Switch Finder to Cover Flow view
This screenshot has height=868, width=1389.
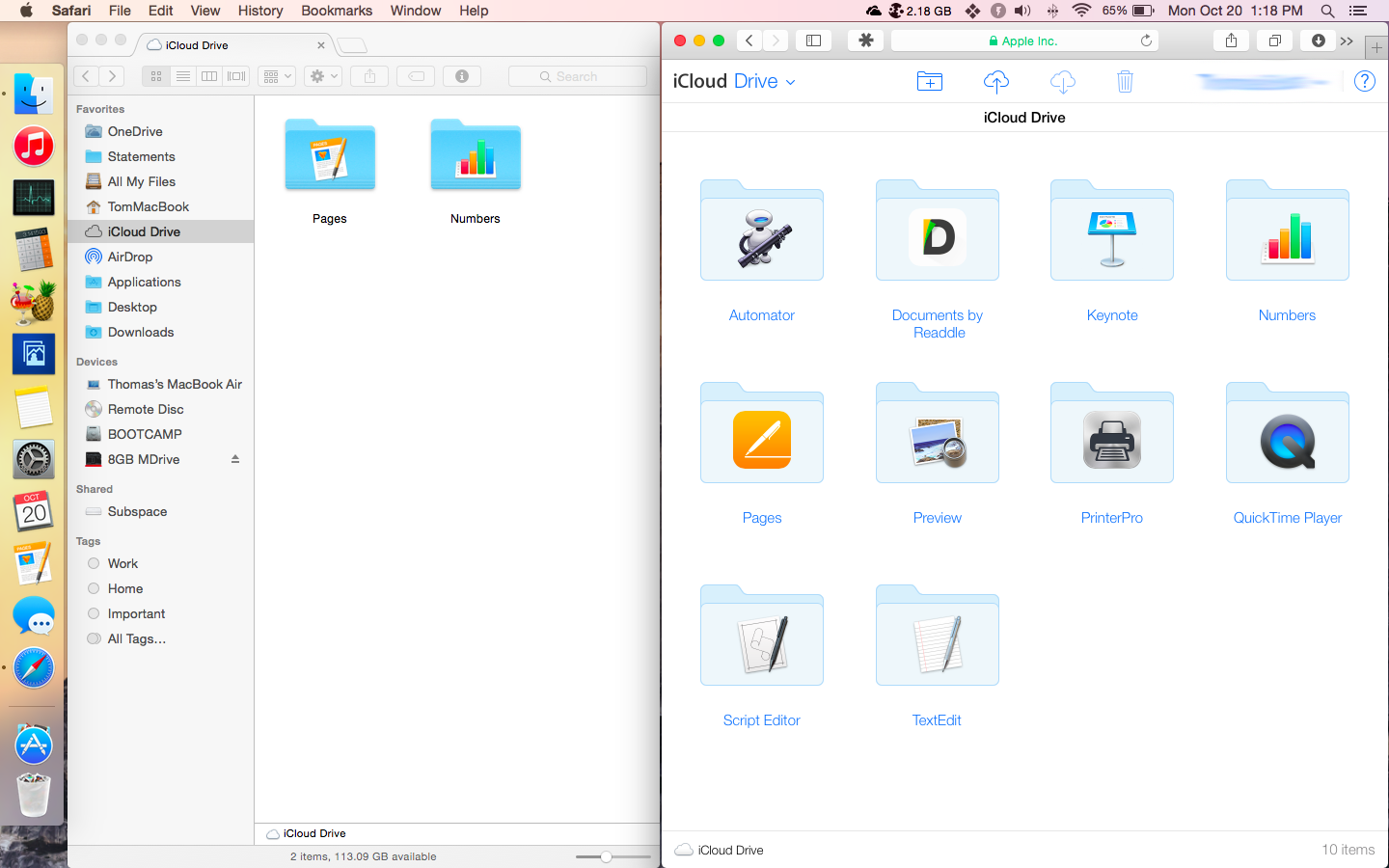point(236,76)
